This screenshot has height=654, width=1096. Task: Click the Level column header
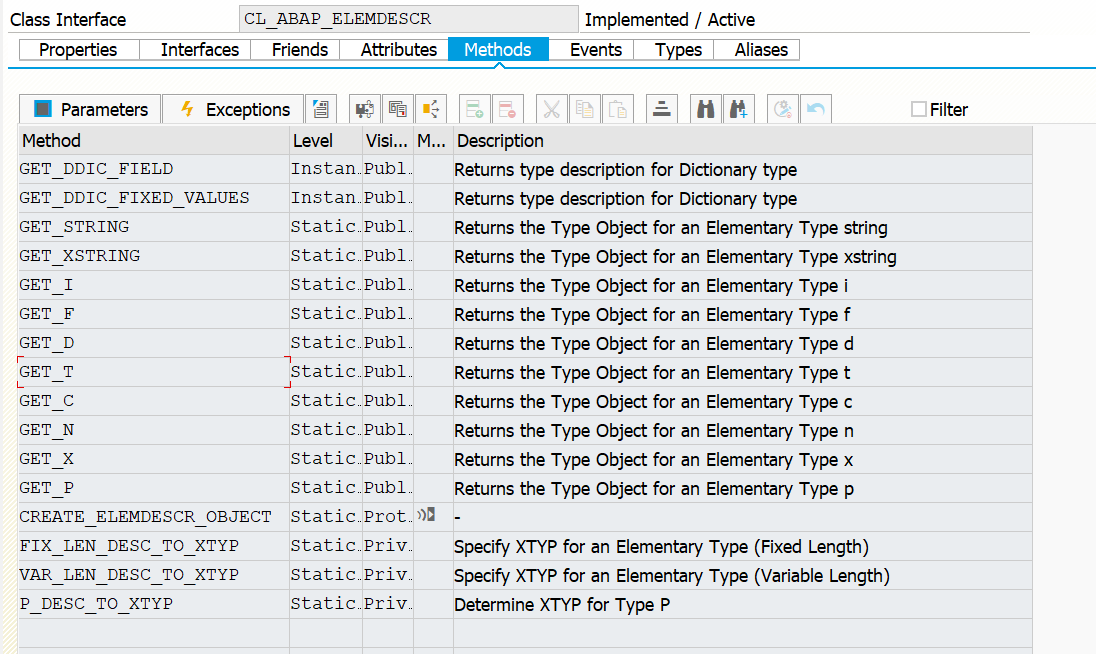click(326, 140)
